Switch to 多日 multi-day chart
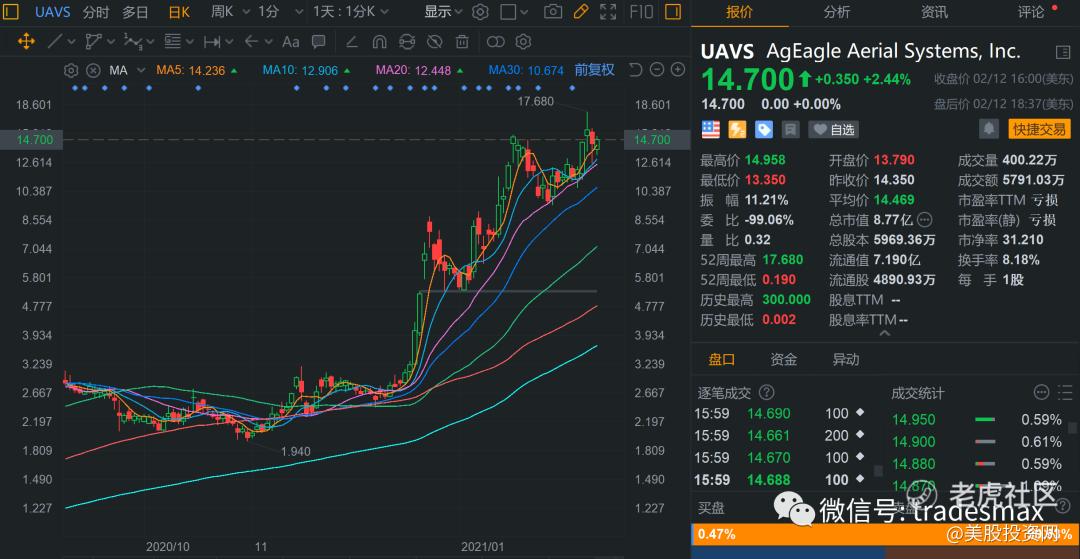Viewport: 1080px width, 559px height. pos(135,12)
